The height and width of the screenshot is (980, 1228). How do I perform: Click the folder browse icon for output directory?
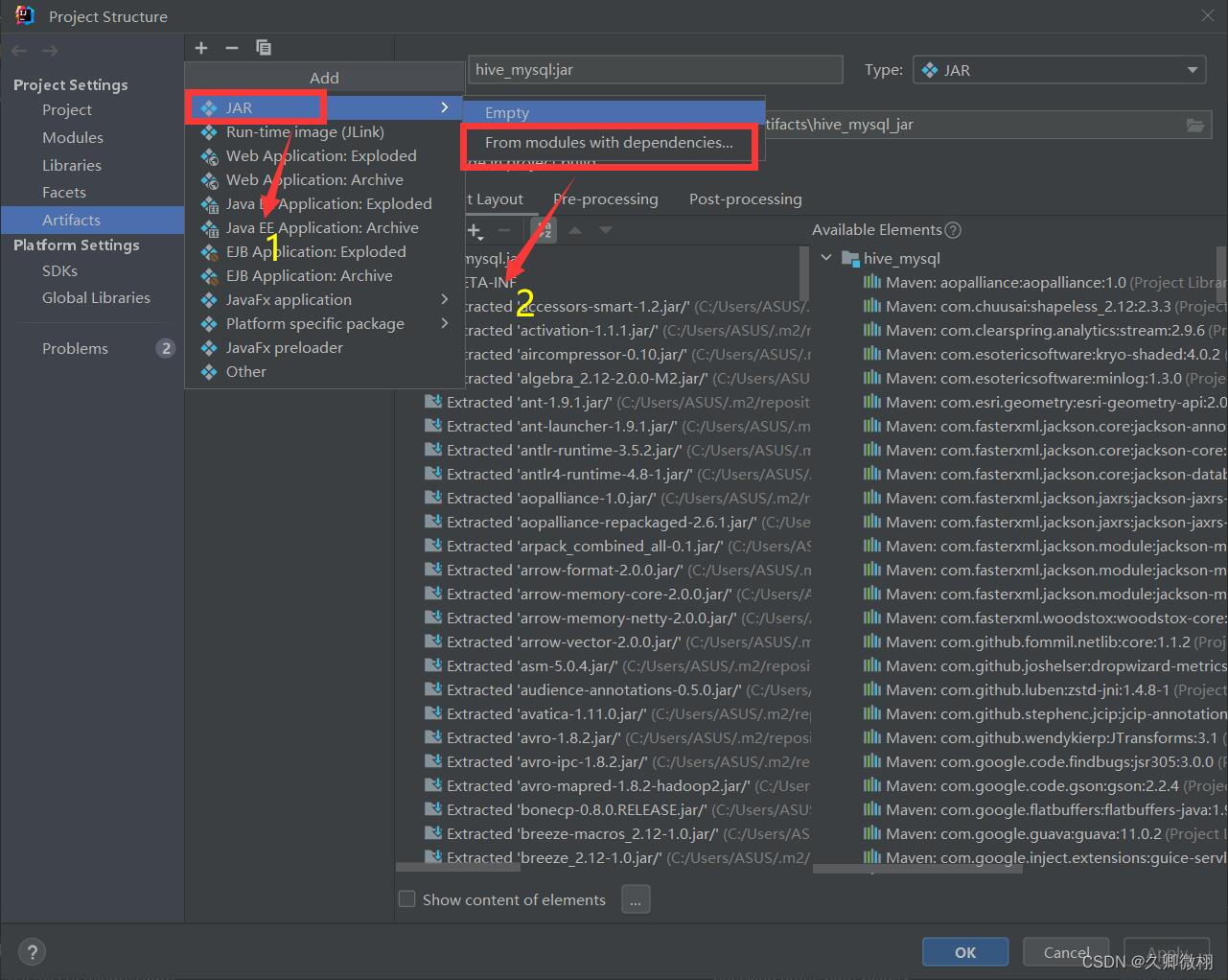(x=1194, y=124)
